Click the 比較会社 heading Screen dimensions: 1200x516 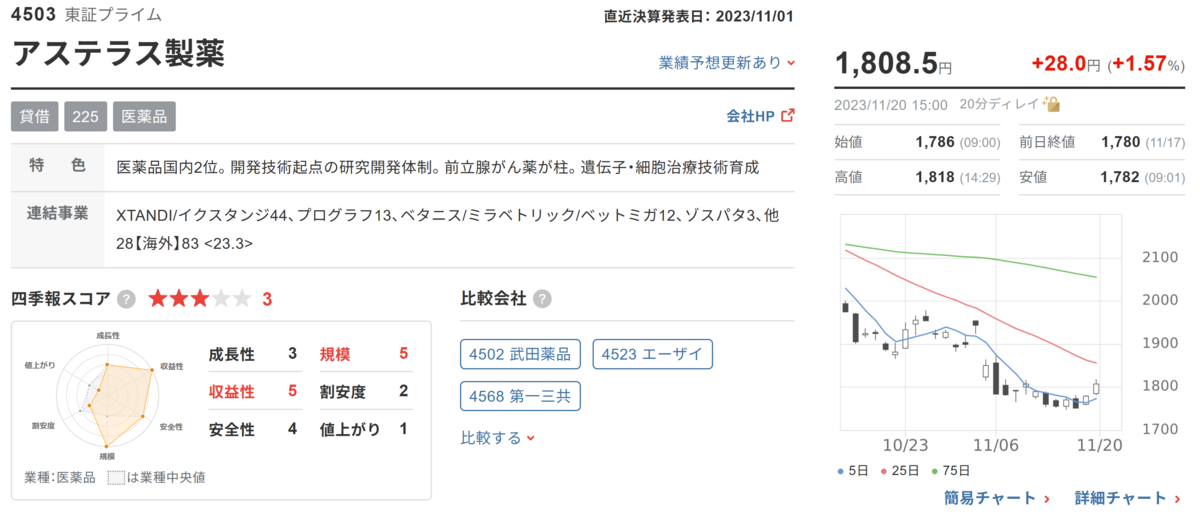[x=493, y=299]
